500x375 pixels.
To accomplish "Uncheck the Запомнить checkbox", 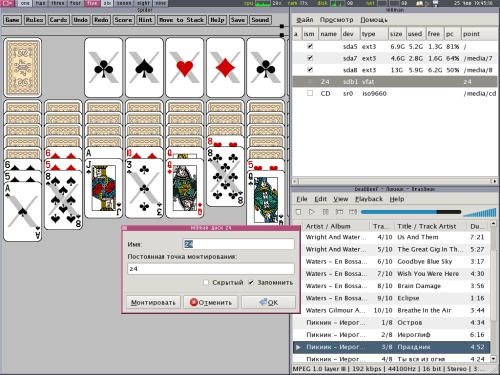I will pos(251,282).
